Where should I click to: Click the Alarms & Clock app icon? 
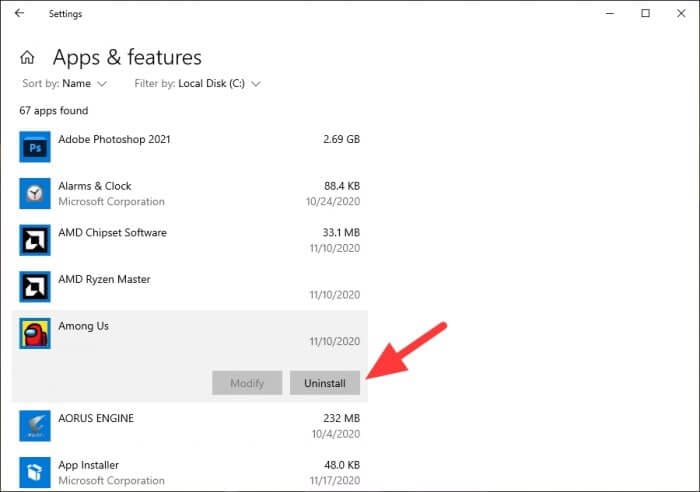[35, 193]
